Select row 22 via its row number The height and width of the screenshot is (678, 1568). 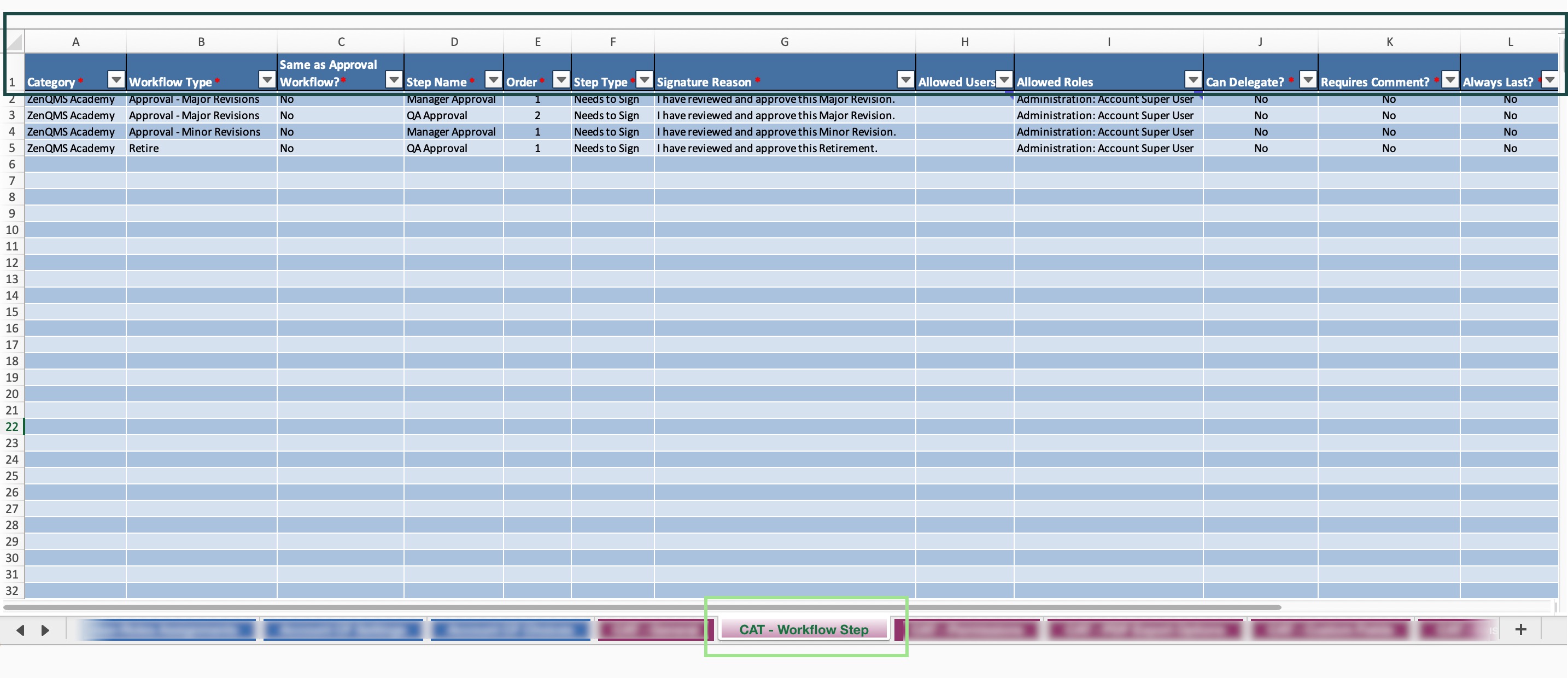12,427
